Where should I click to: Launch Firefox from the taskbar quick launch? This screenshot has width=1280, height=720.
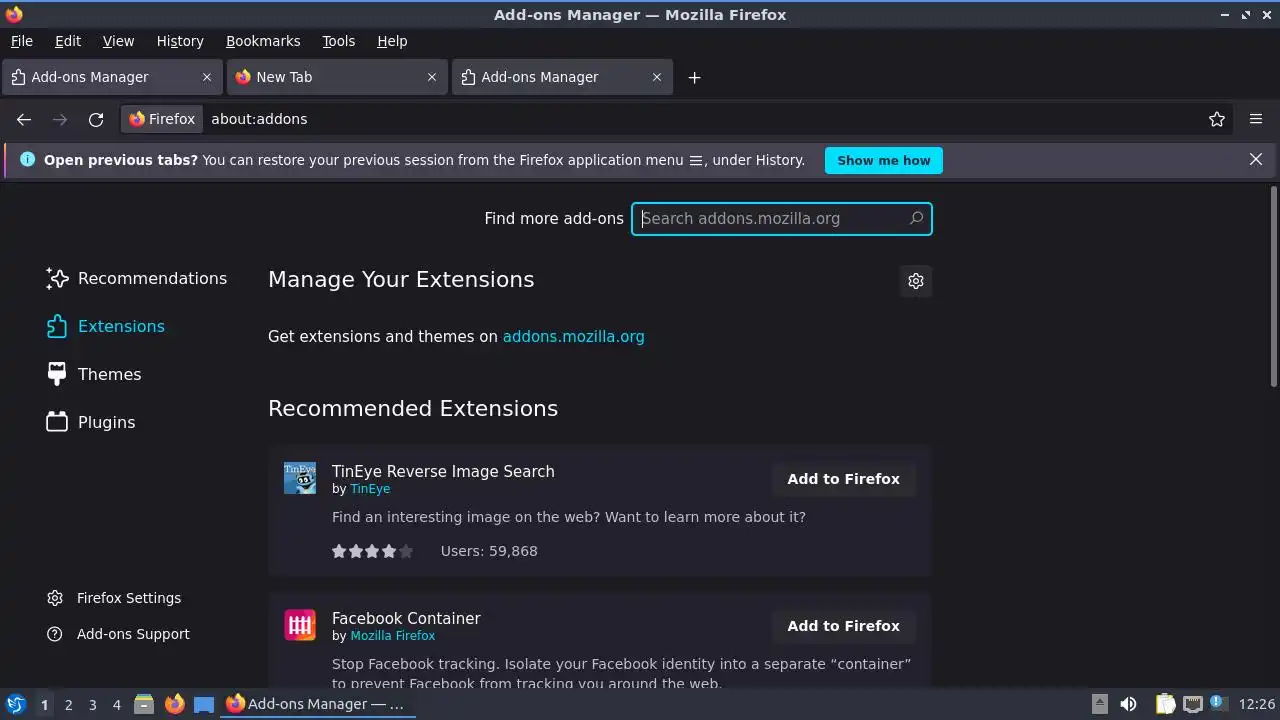coord(174,704)
